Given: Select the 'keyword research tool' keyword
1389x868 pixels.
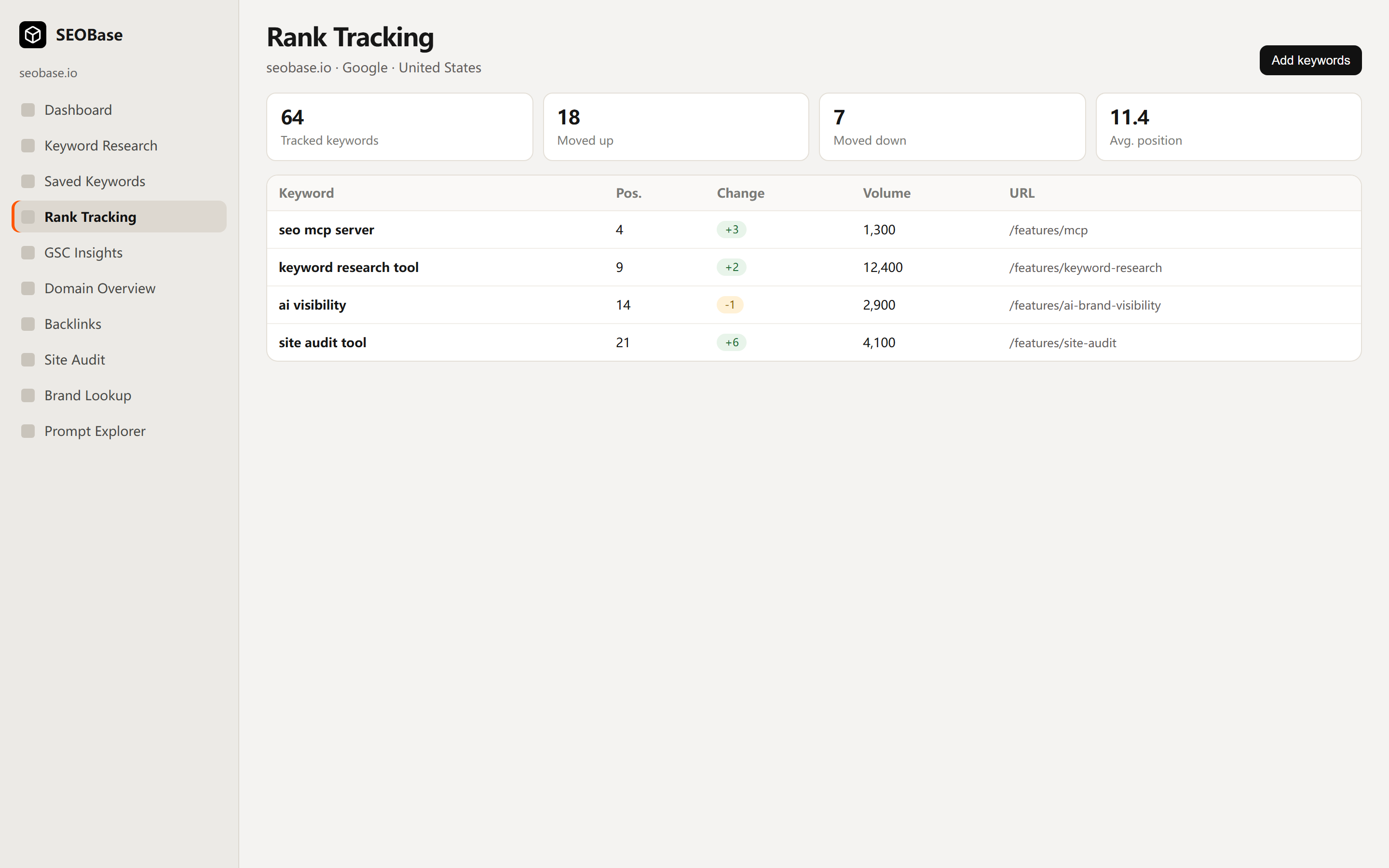Looking at the screenshot, I should 348,268.
